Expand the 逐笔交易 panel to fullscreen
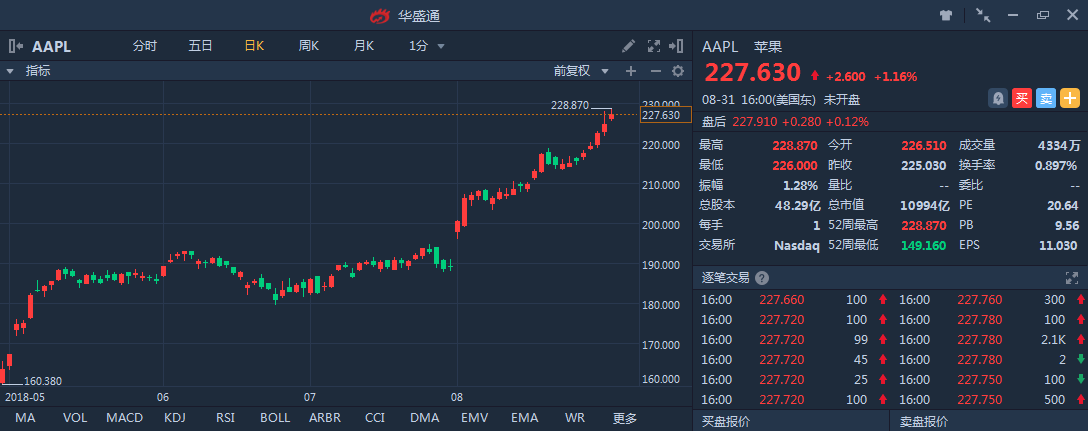 (1073, 278)
